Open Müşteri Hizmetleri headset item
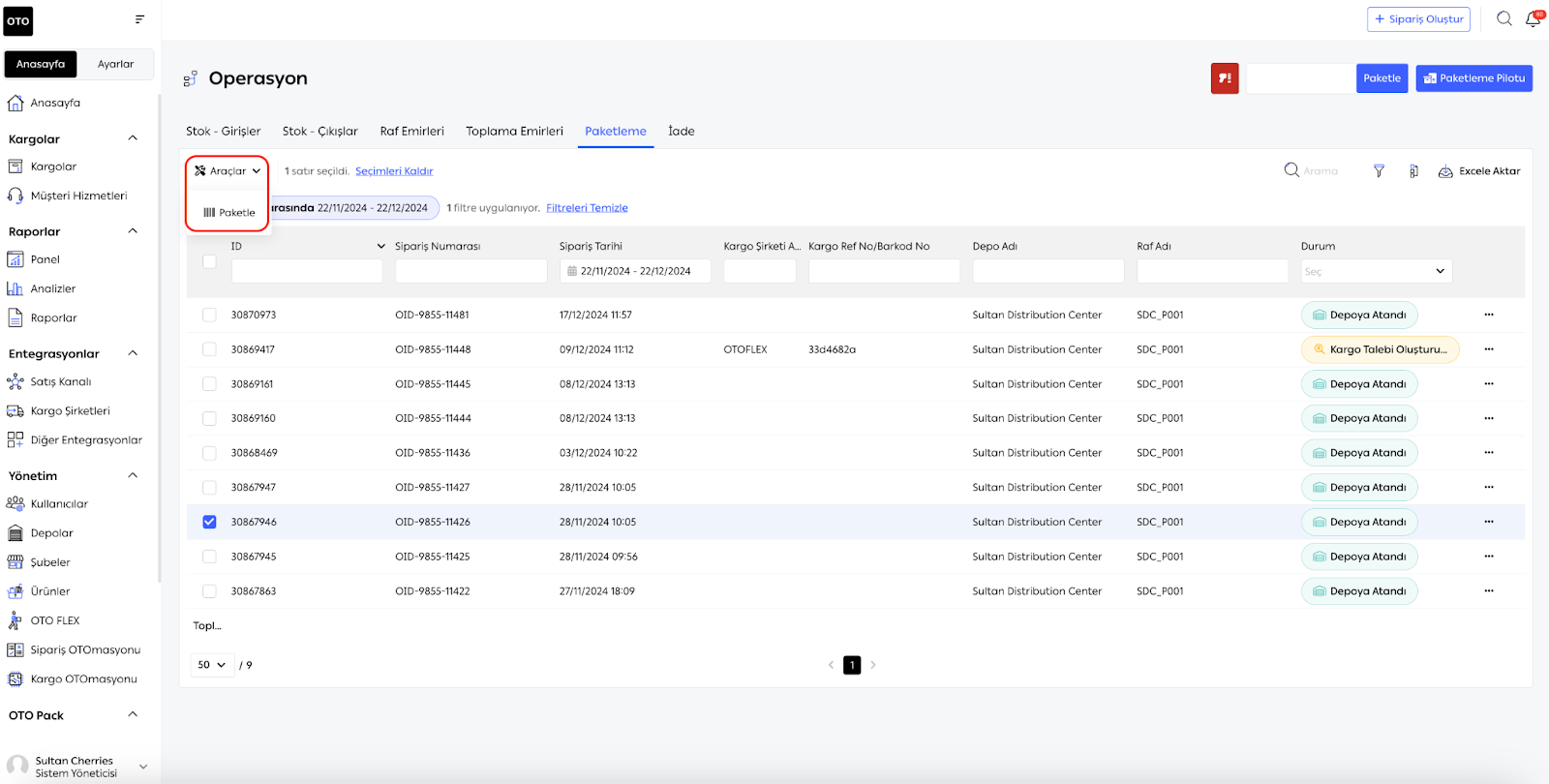This screenshot has height=784, width=1549. (x=68, y=196)
